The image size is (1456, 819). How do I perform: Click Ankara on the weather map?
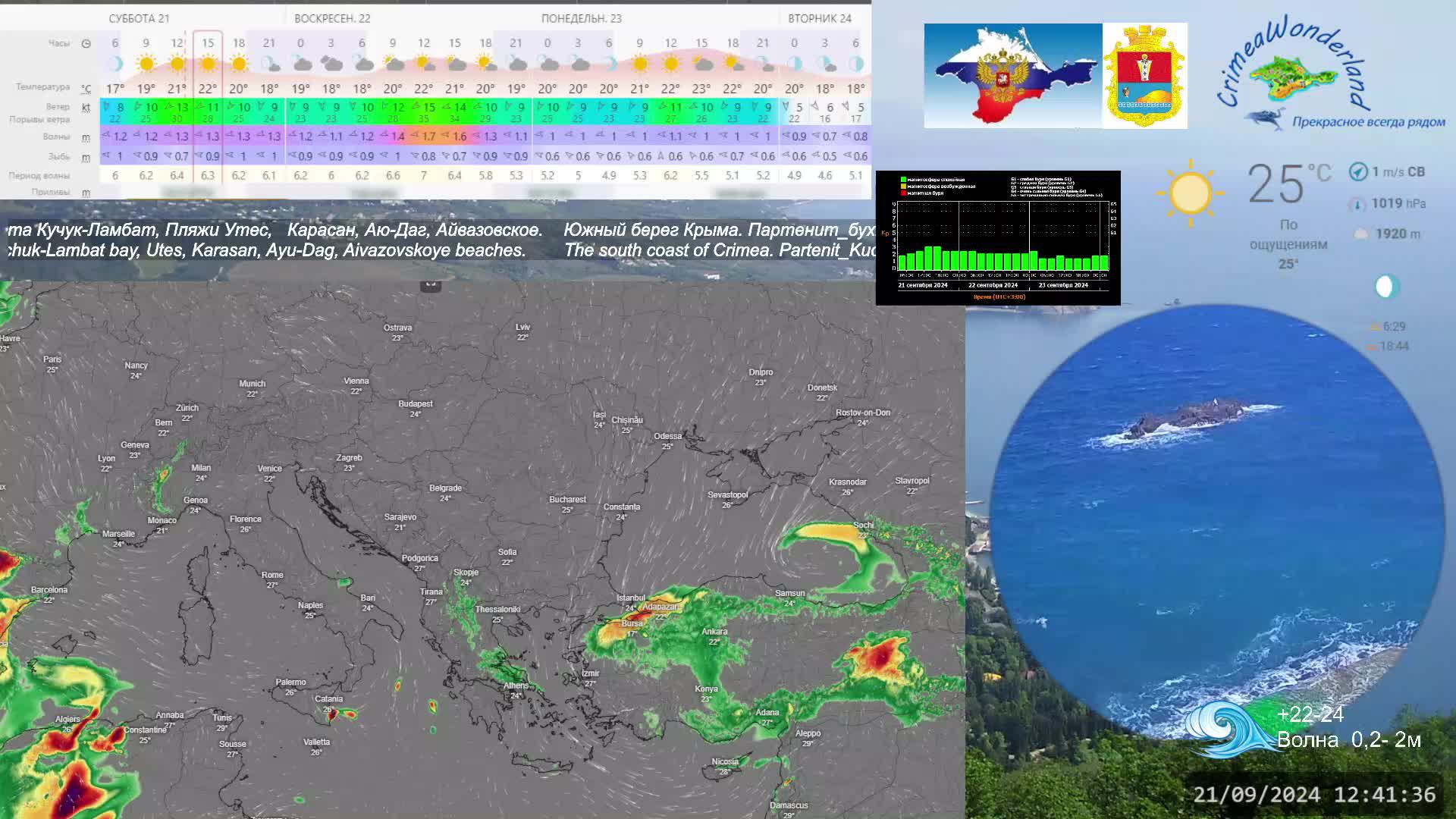point(714,635)
